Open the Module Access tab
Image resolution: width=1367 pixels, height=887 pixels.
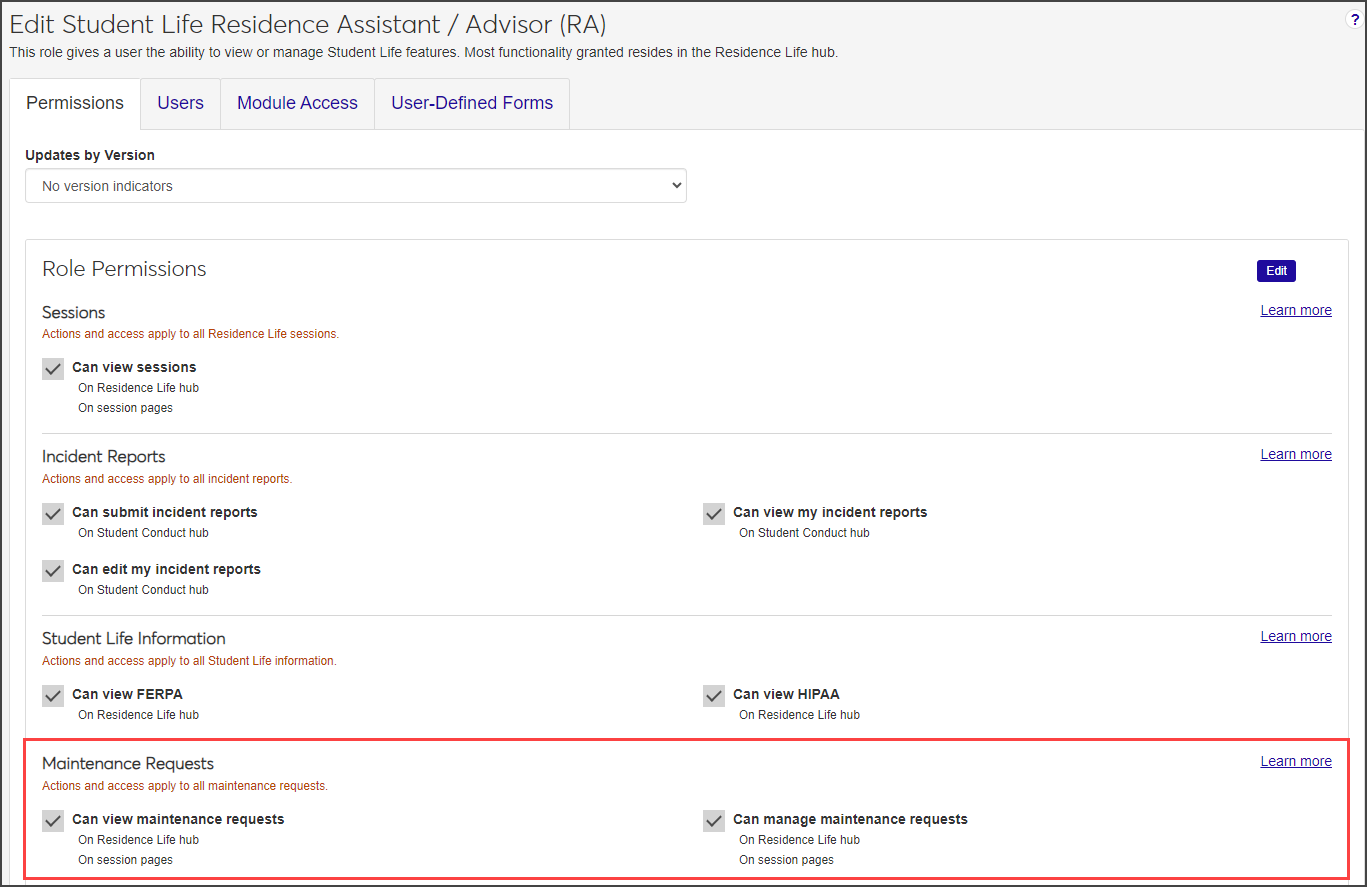coord(297,103)
